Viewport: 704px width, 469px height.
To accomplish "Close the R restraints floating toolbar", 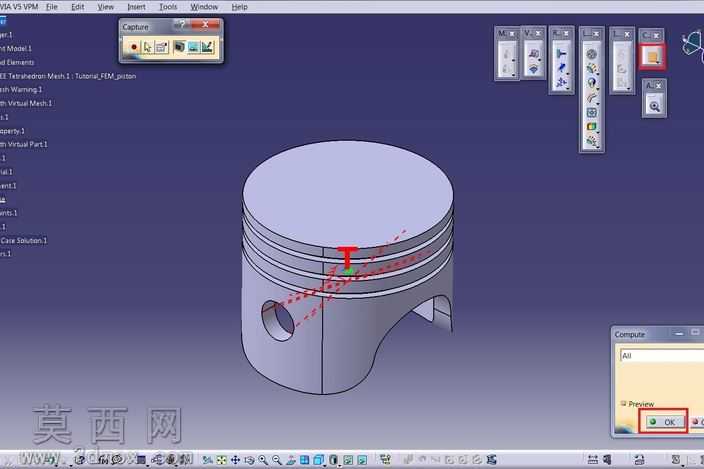I will coord(566,34).
